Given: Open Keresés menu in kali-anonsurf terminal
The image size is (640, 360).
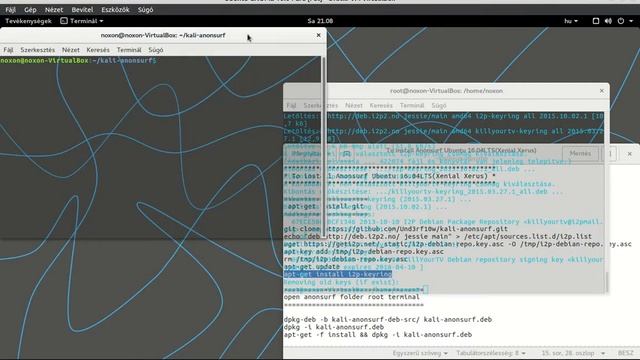Looking at the screenshot, I should [98, 50].
